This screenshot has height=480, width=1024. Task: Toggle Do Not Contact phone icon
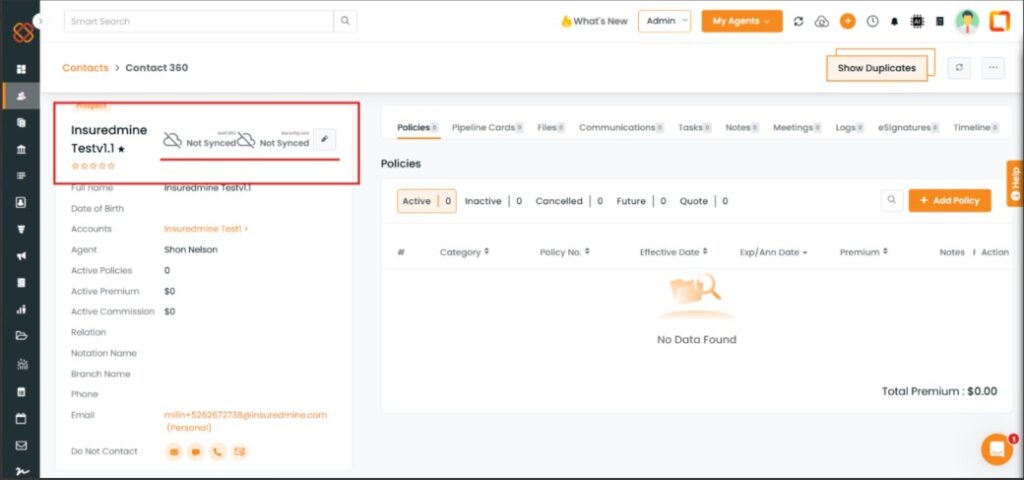point(217,452)
